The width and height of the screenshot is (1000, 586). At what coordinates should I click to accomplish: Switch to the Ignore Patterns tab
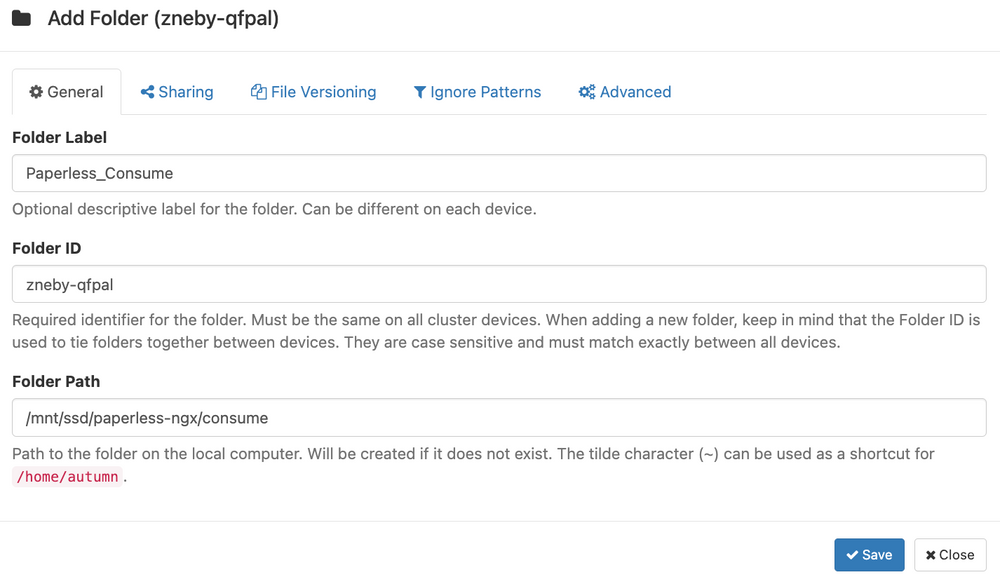coord(477,91)
